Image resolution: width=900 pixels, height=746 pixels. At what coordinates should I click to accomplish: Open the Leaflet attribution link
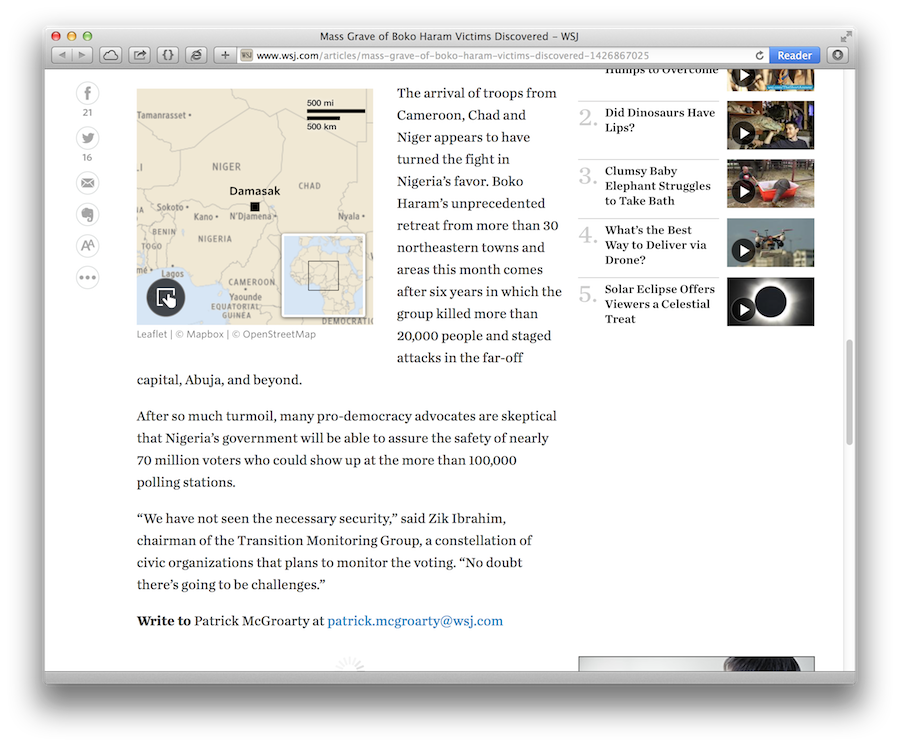point(152,334)
